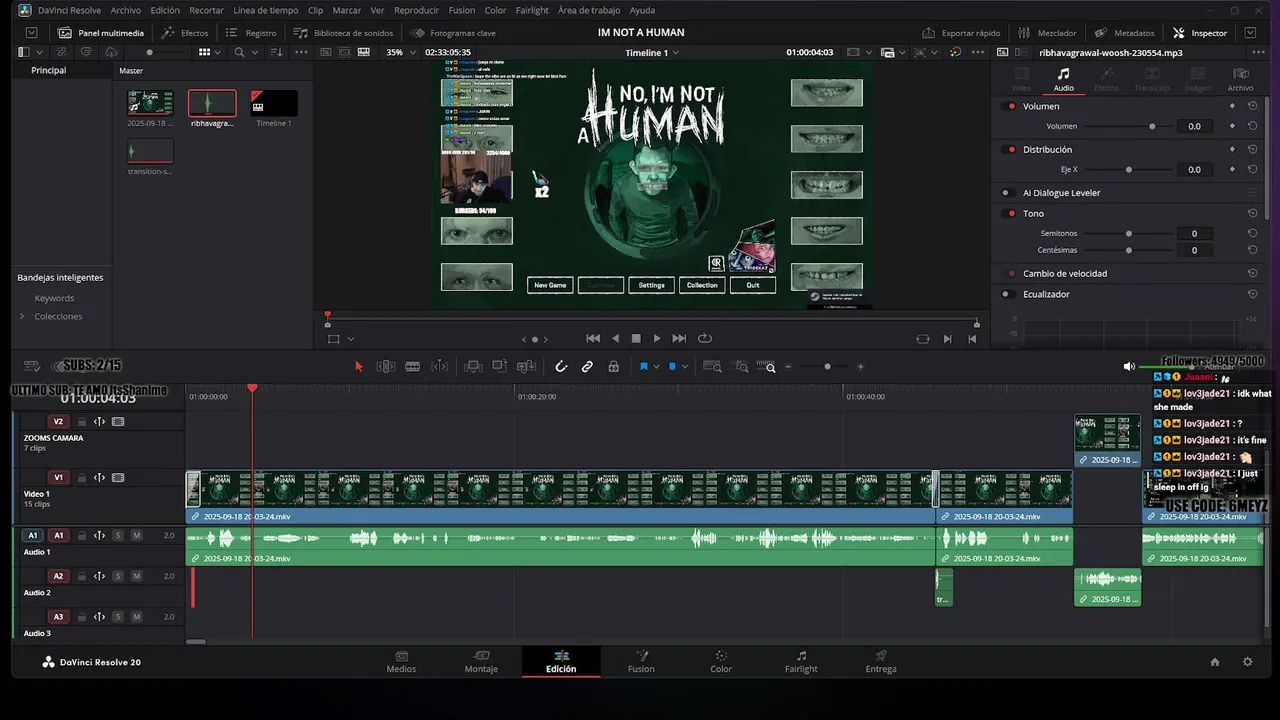1280x720 pixels.
Task: Select the A3 track header button
Action: pos(58,617)
